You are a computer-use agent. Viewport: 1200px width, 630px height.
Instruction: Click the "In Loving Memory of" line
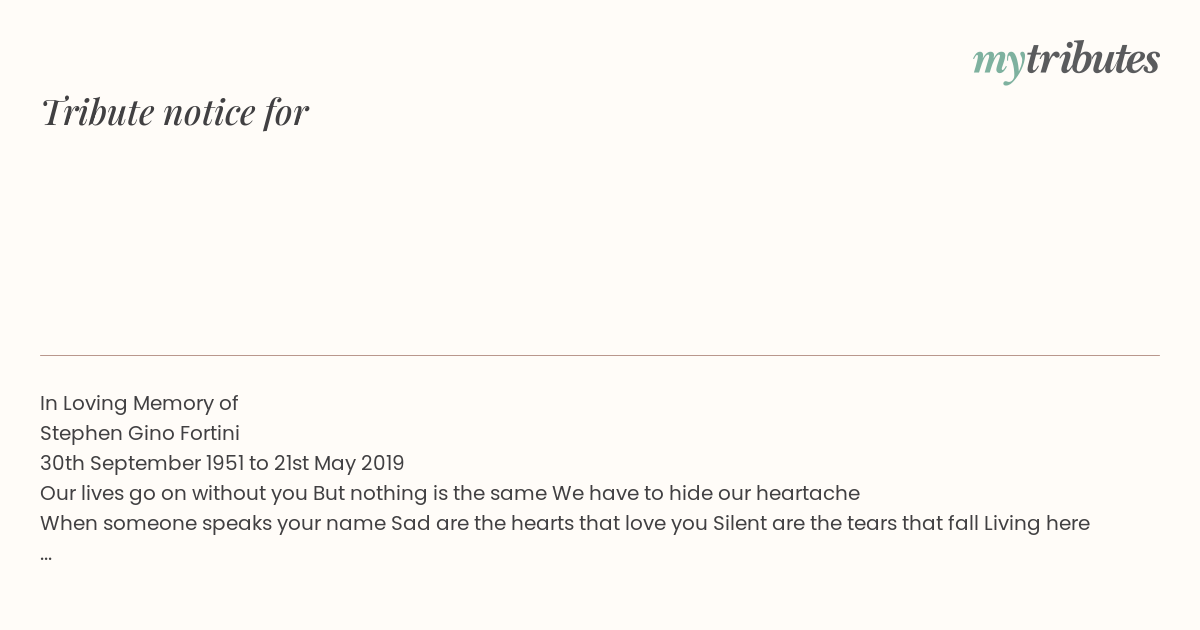pos(139,403)
